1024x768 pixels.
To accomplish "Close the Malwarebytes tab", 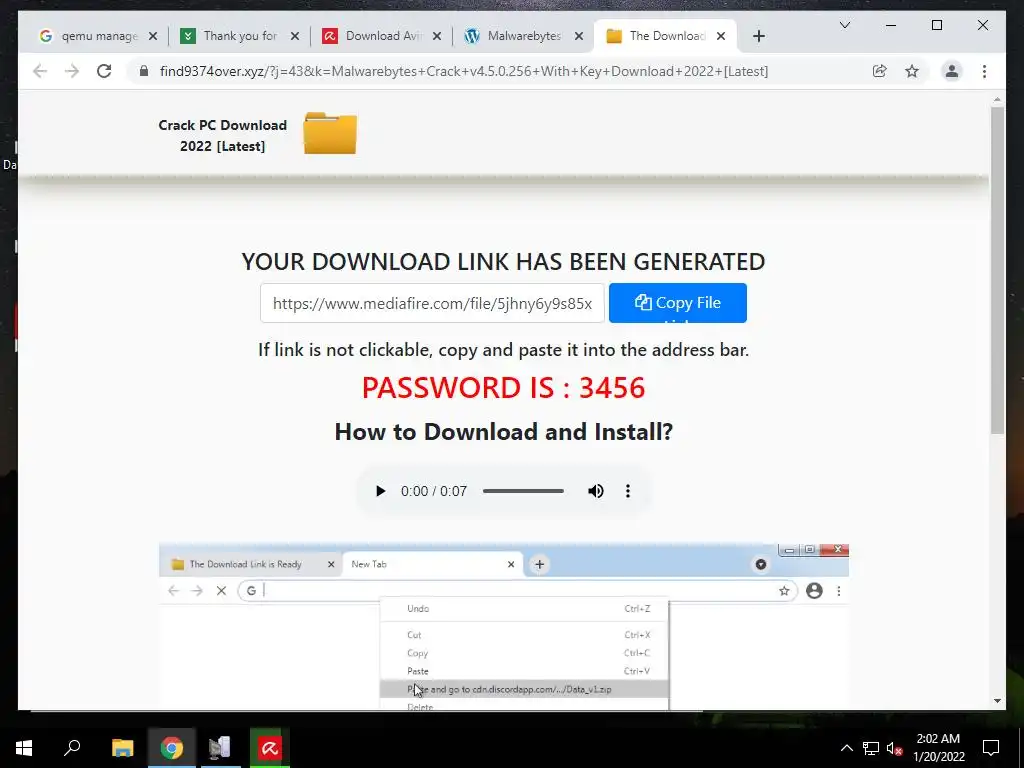I will pyautogui.click(x=579, y=36).
